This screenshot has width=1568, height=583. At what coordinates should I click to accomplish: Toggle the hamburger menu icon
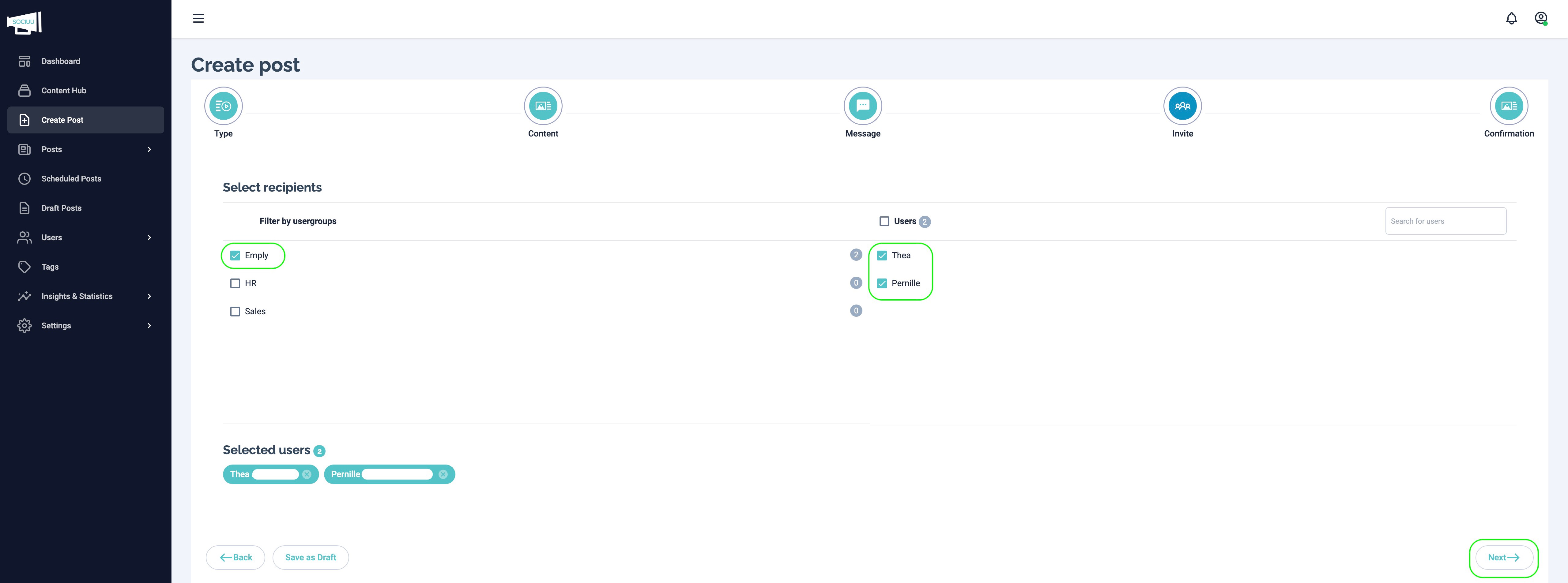[x=198, y=18]
